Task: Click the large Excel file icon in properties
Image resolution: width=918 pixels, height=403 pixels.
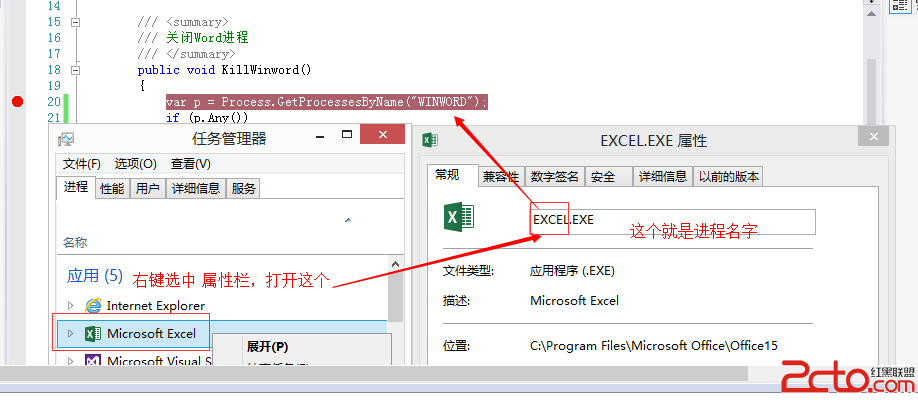Action: coord(460,216)
